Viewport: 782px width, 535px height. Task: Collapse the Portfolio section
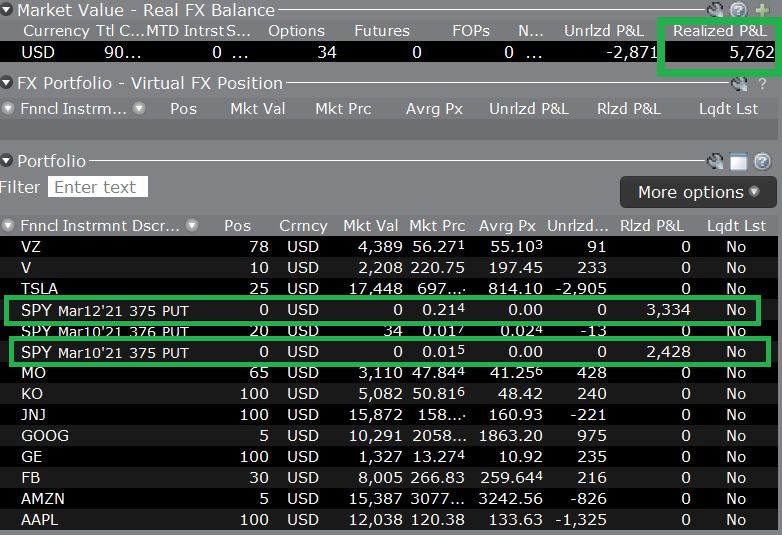click(6, 161)
